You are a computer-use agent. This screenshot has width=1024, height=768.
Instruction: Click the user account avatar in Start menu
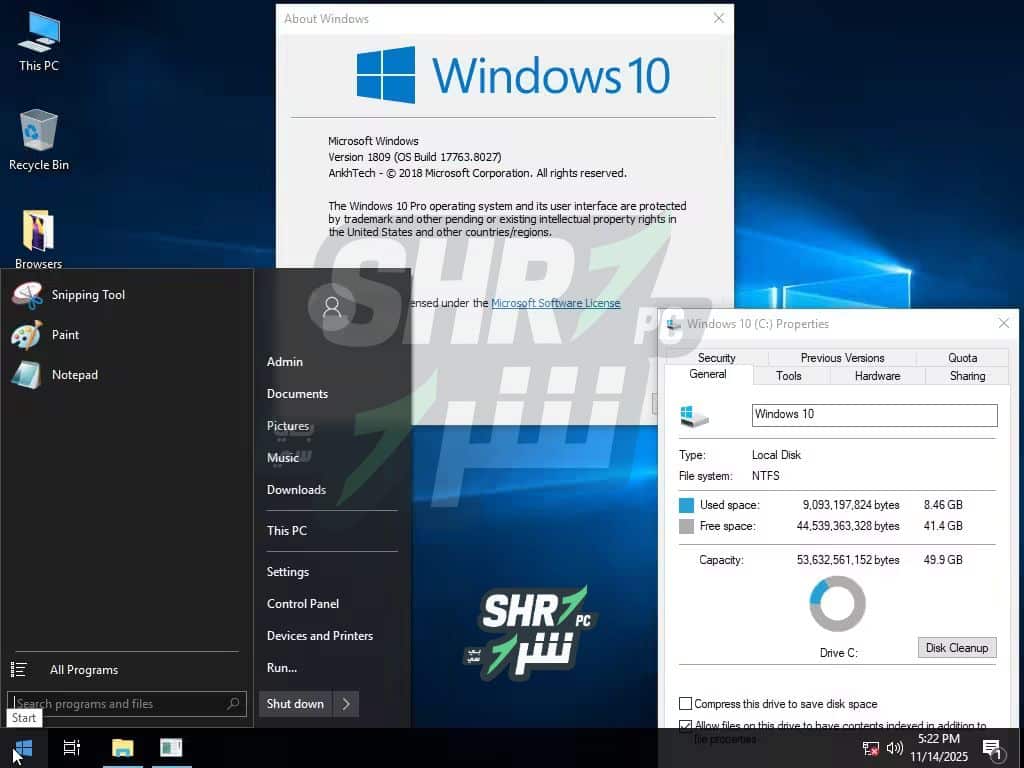(330, 309)
